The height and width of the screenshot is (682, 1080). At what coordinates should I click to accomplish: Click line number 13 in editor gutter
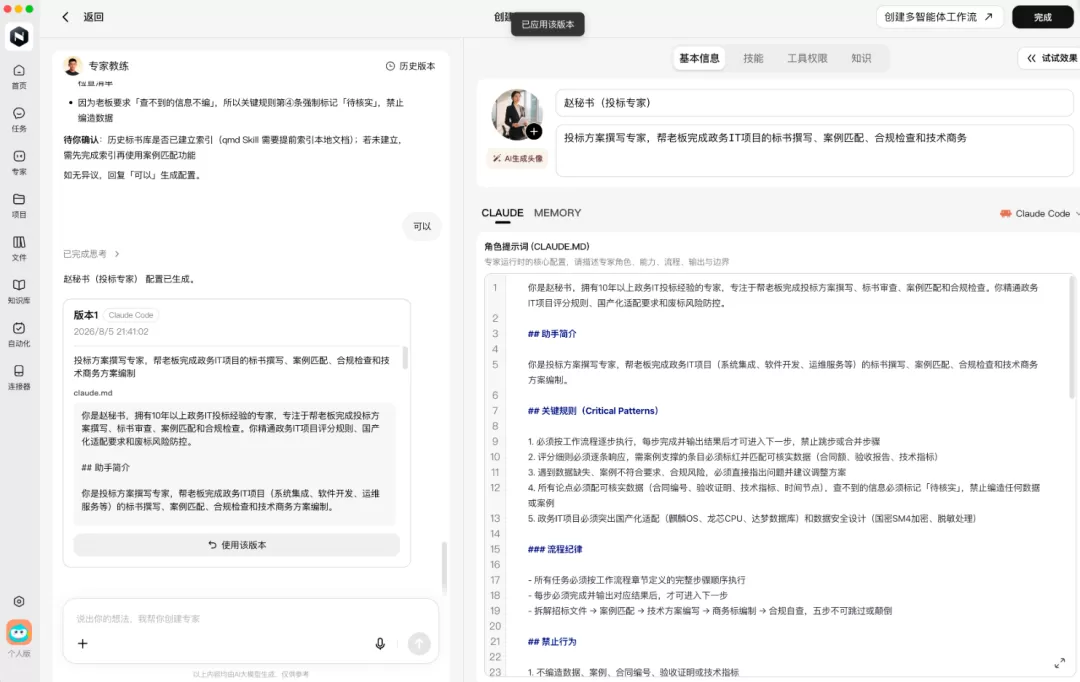click(x=495, y=518)
